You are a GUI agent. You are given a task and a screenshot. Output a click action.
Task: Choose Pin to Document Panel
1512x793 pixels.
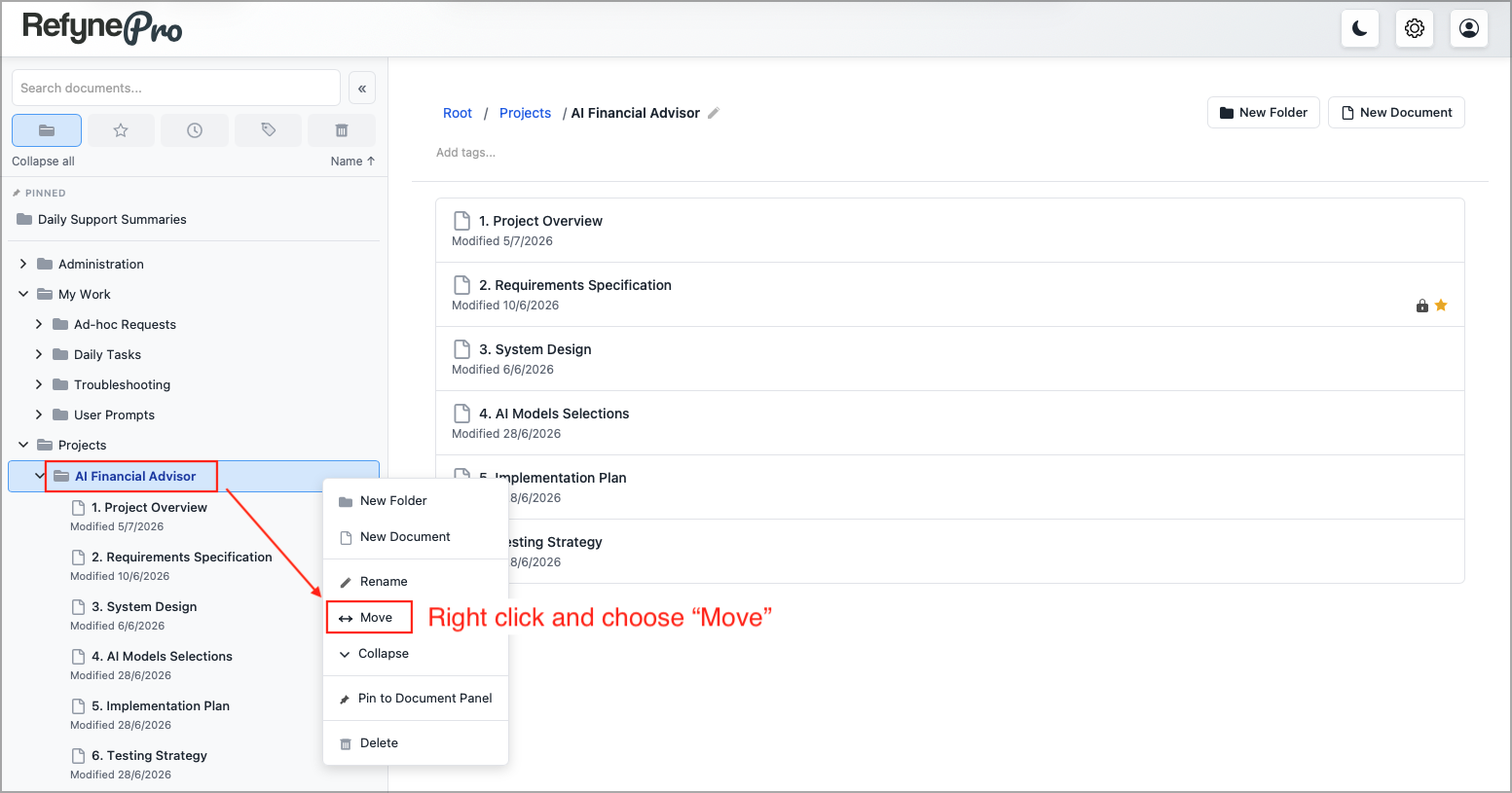(416, 699)
